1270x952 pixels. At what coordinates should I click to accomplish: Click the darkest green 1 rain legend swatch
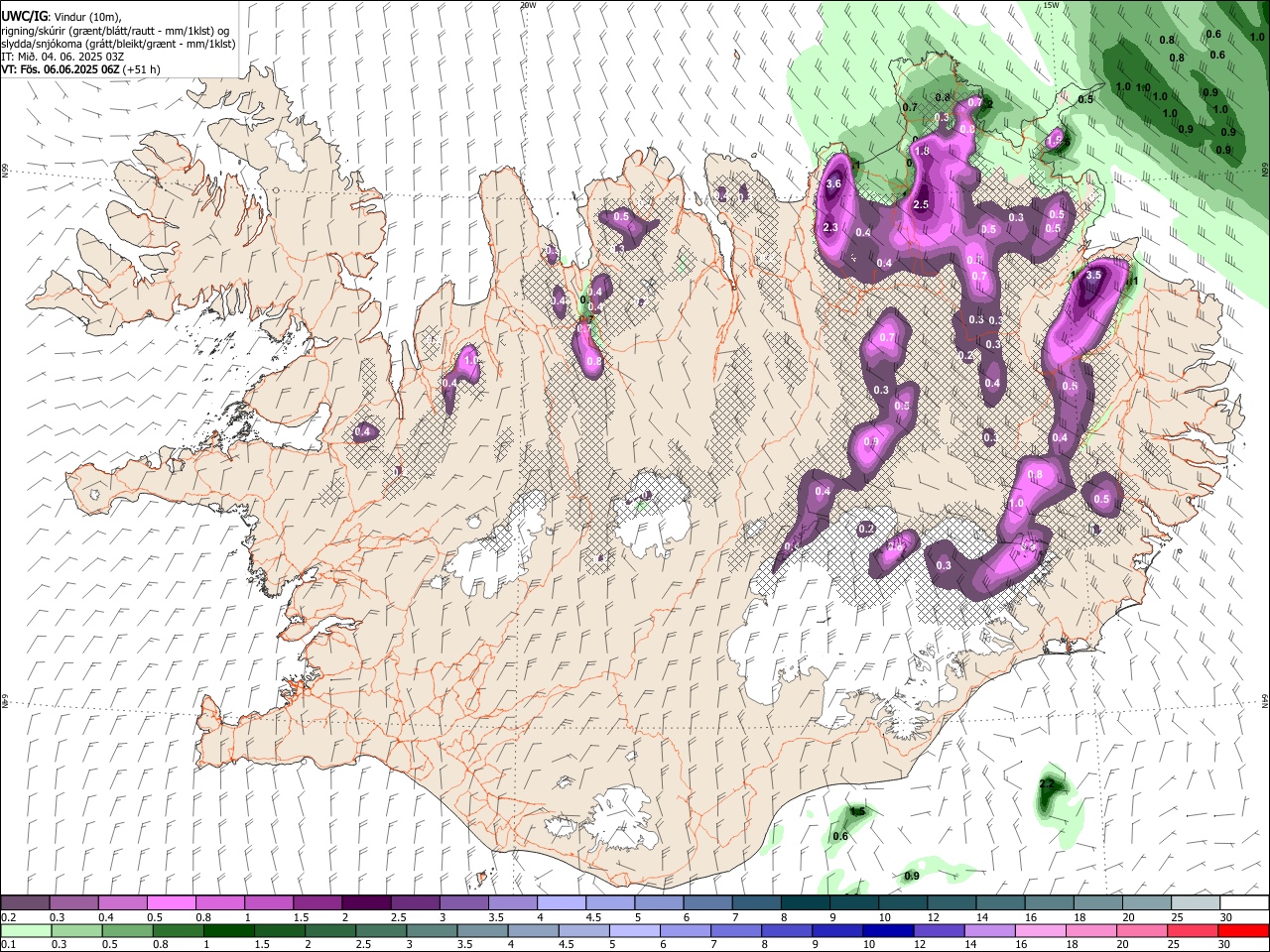[x=228, y=930]
